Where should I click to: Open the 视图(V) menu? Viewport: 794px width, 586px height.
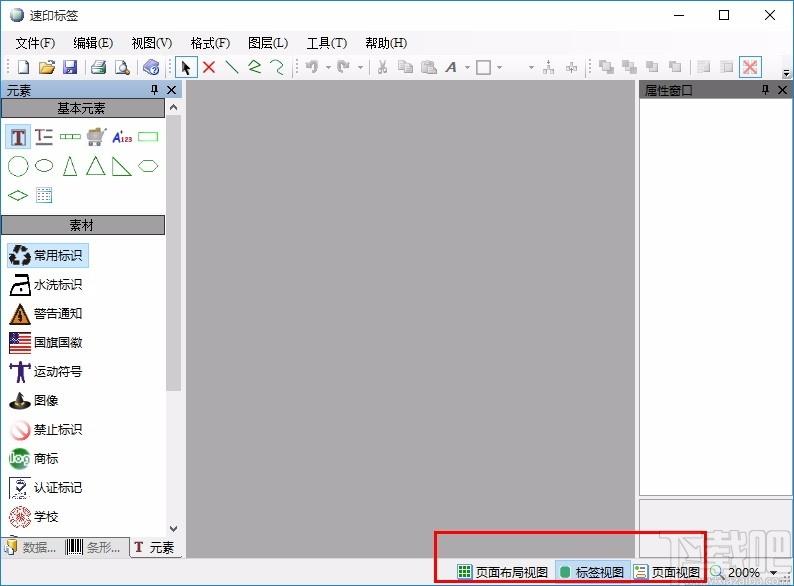pos(151,43)
